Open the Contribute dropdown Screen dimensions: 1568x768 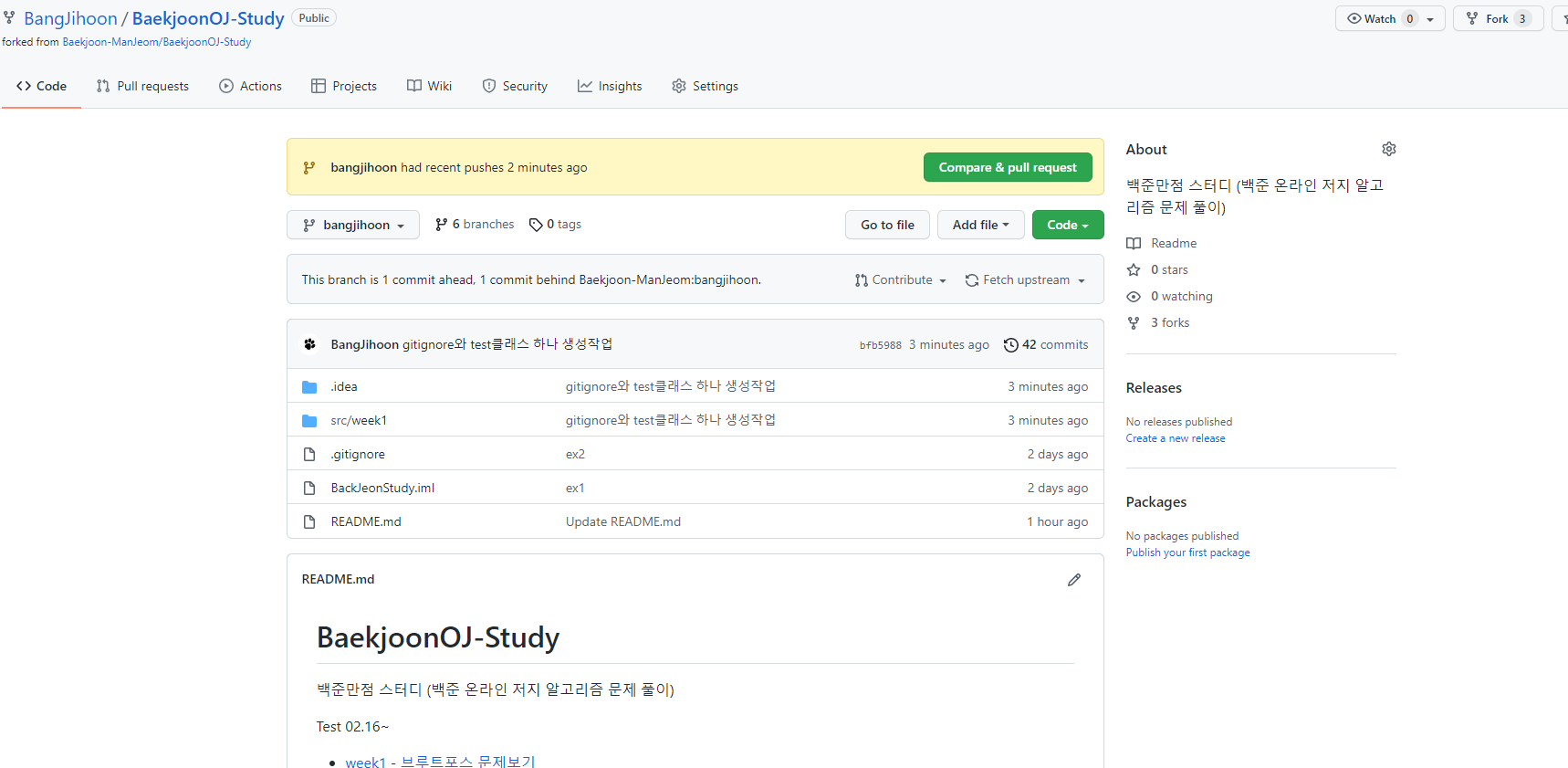point(901,279)
